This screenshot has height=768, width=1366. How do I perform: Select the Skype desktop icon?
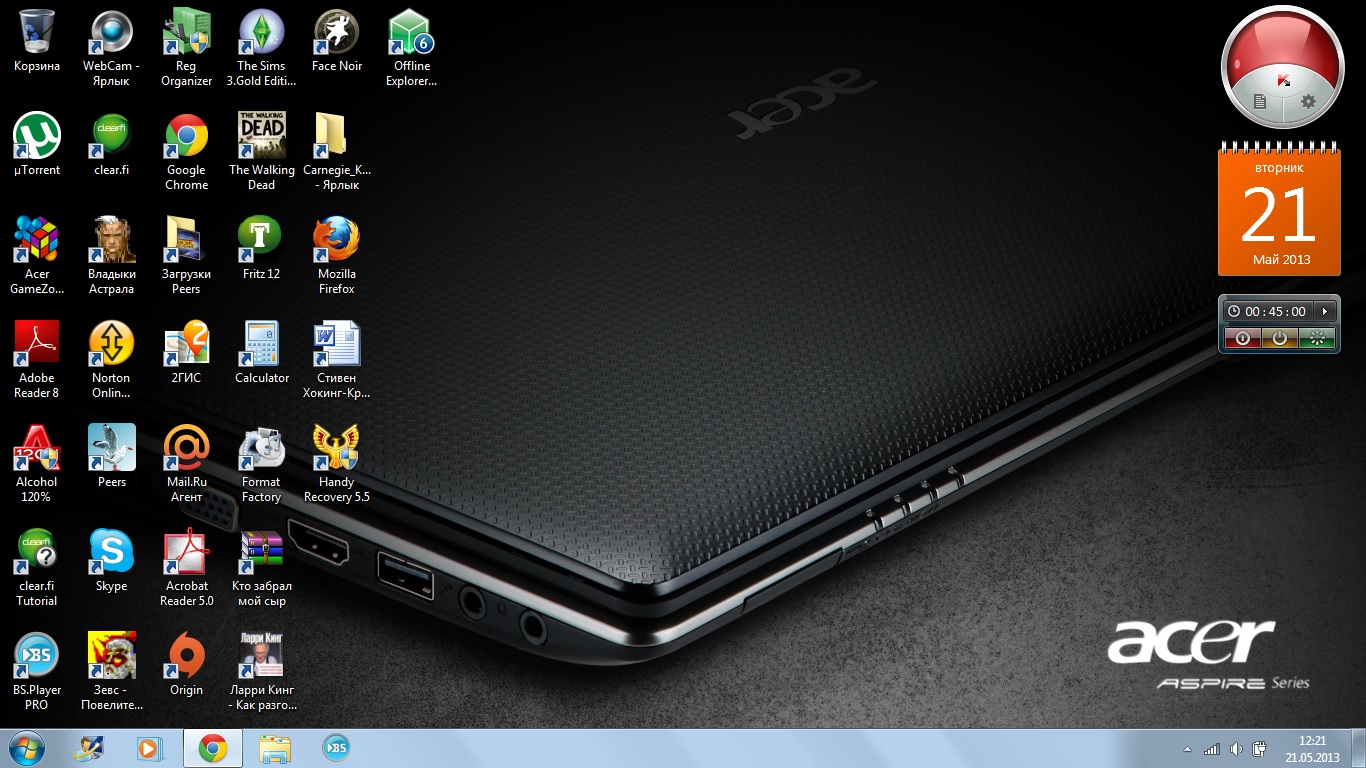point(111,562)
